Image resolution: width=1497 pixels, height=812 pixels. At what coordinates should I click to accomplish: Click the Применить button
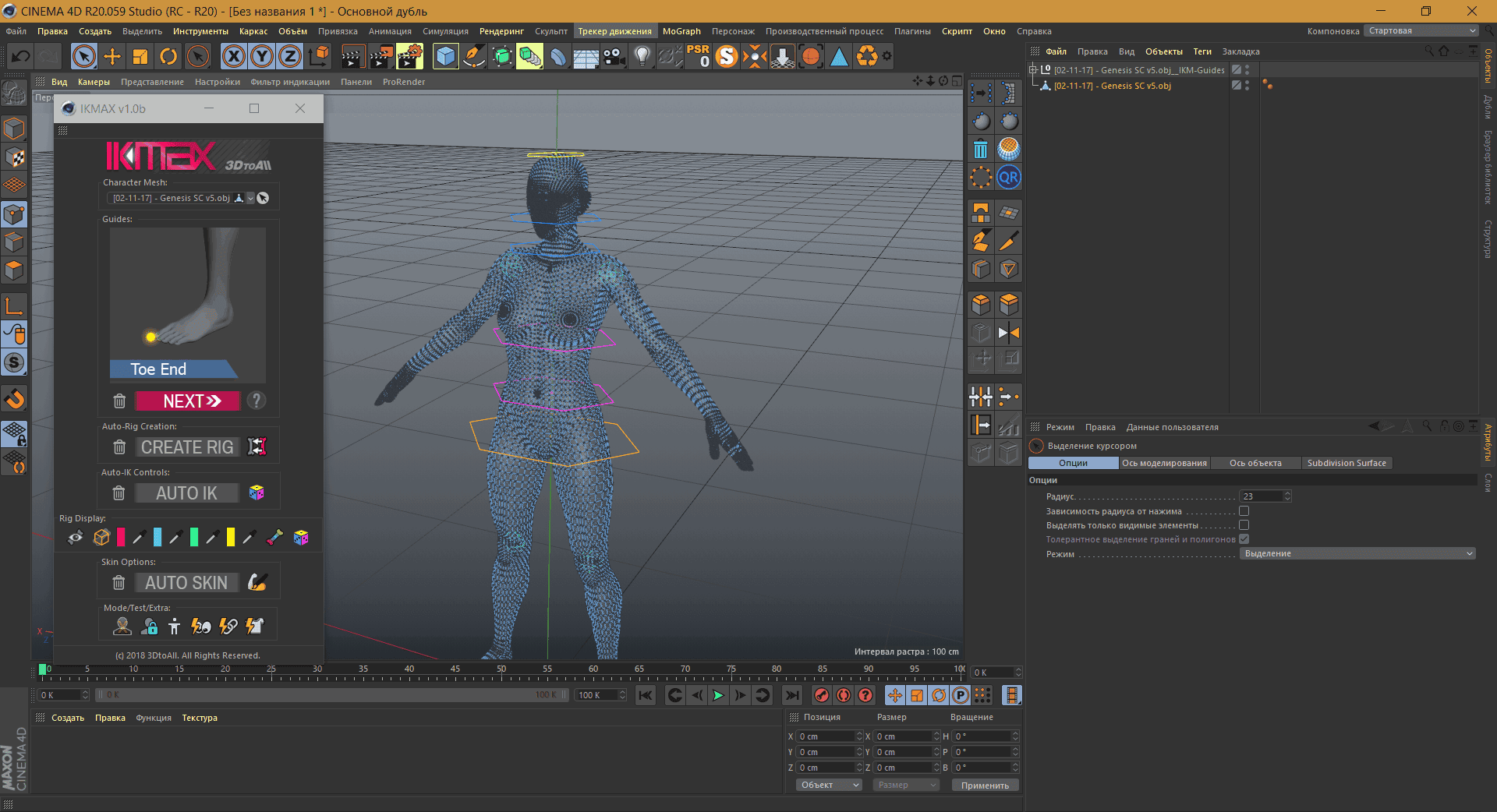[985, 786]
